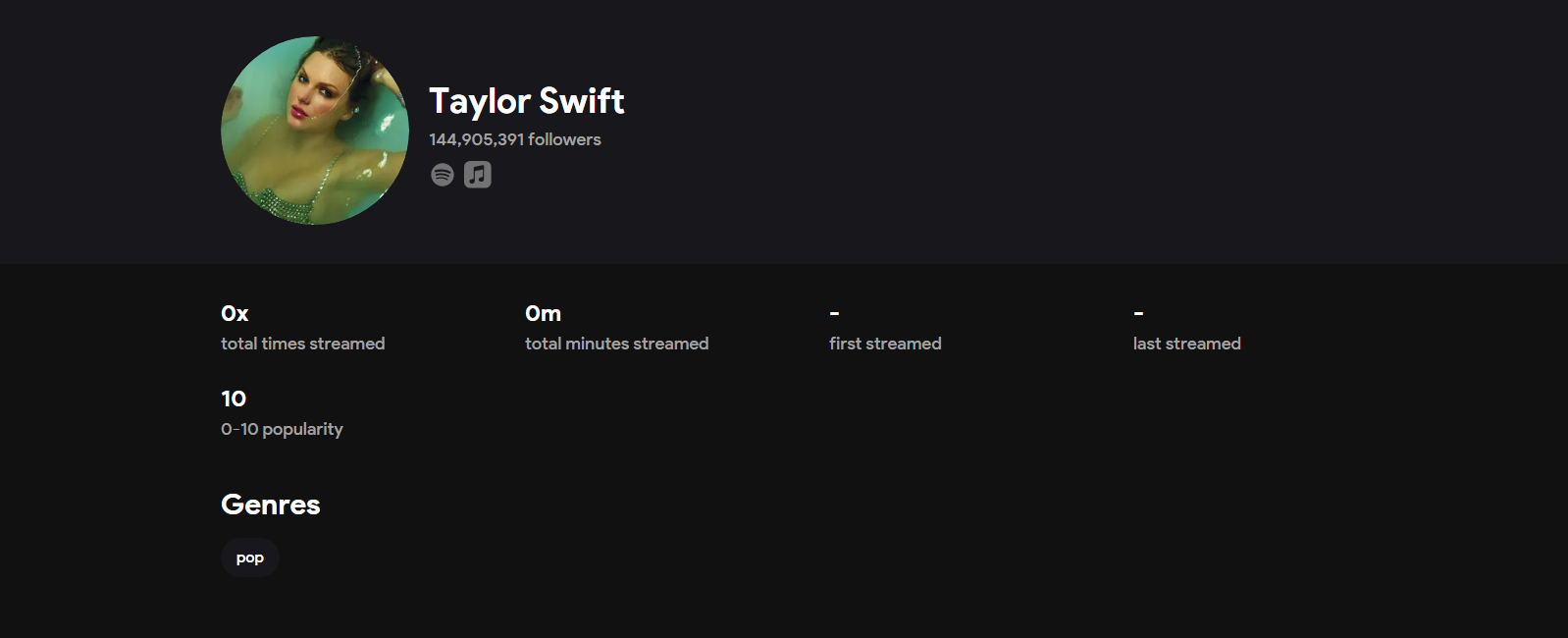Select the pop genre chip
Screen dimensions: 1568x638
[250, 558]
